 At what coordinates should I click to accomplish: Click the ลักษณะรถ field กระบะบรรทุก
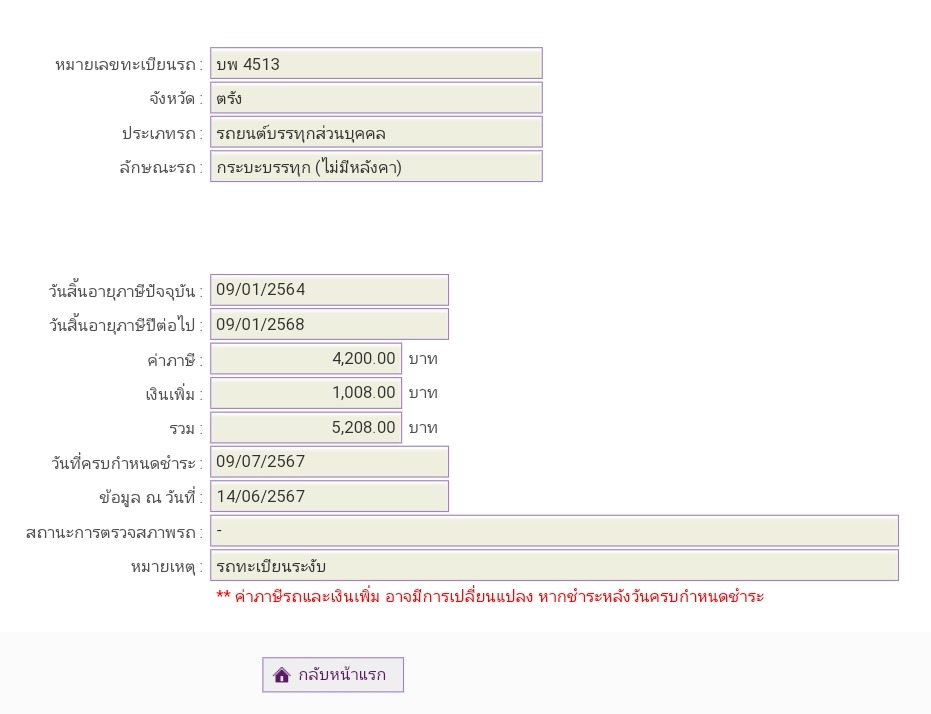[376, 167]
